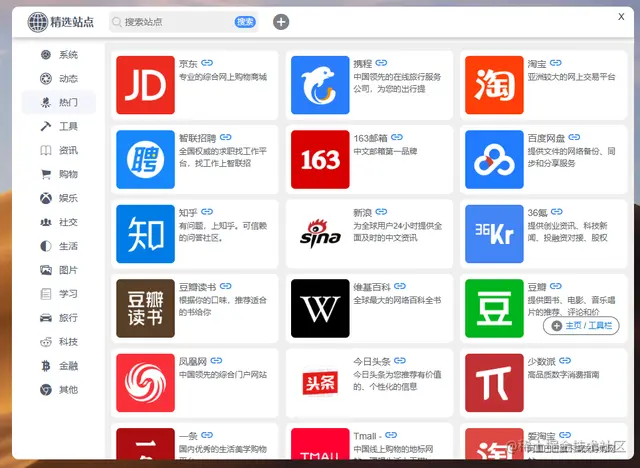Open the 携程 dolphin logo tile
The height and width of the screenshot is (468, 640).
point(320,85)
